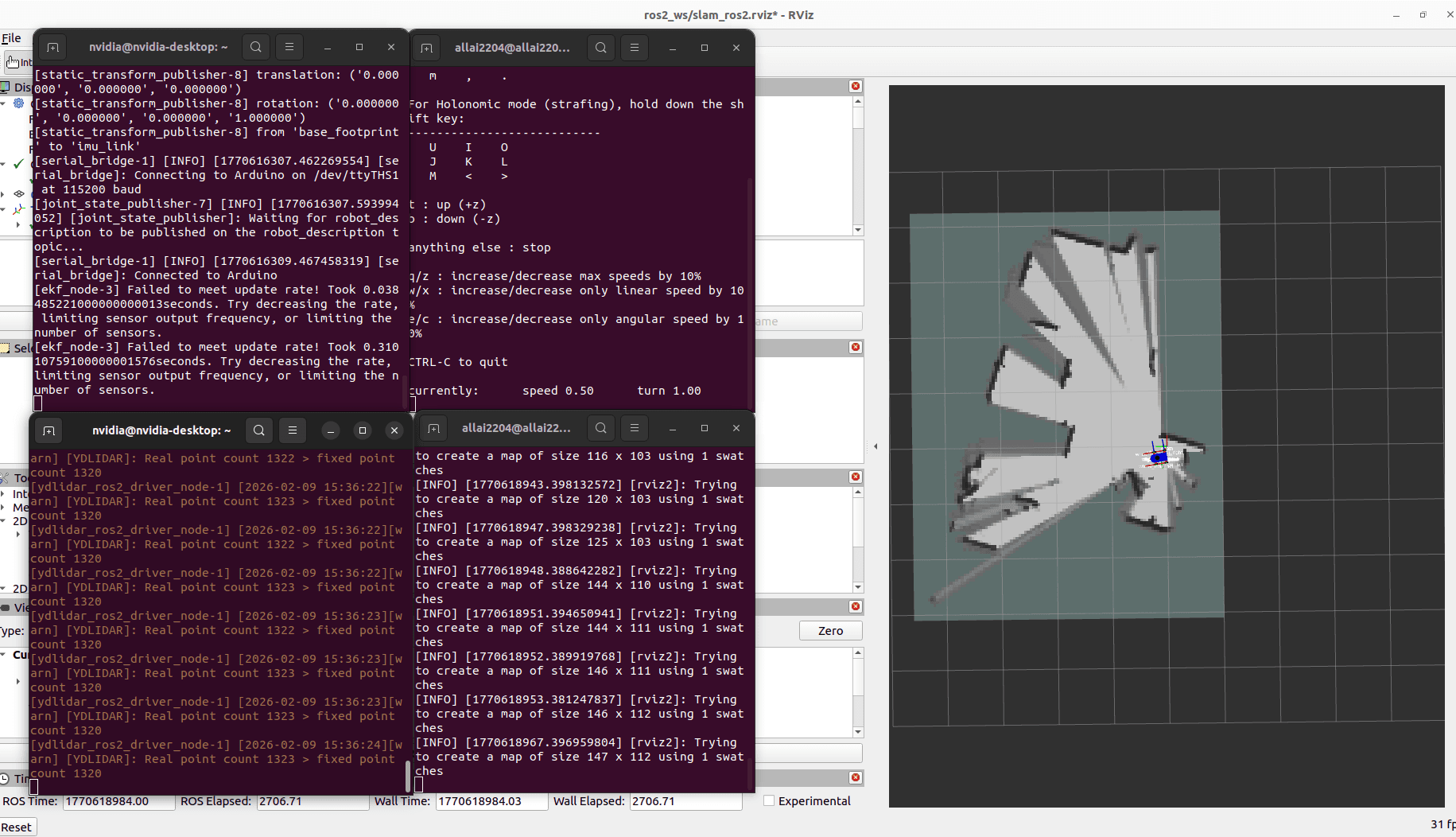Viewport: 1456px width, 837px height.
Task: Open new tab in ekf_node terminal
Action: pos(52,48)
